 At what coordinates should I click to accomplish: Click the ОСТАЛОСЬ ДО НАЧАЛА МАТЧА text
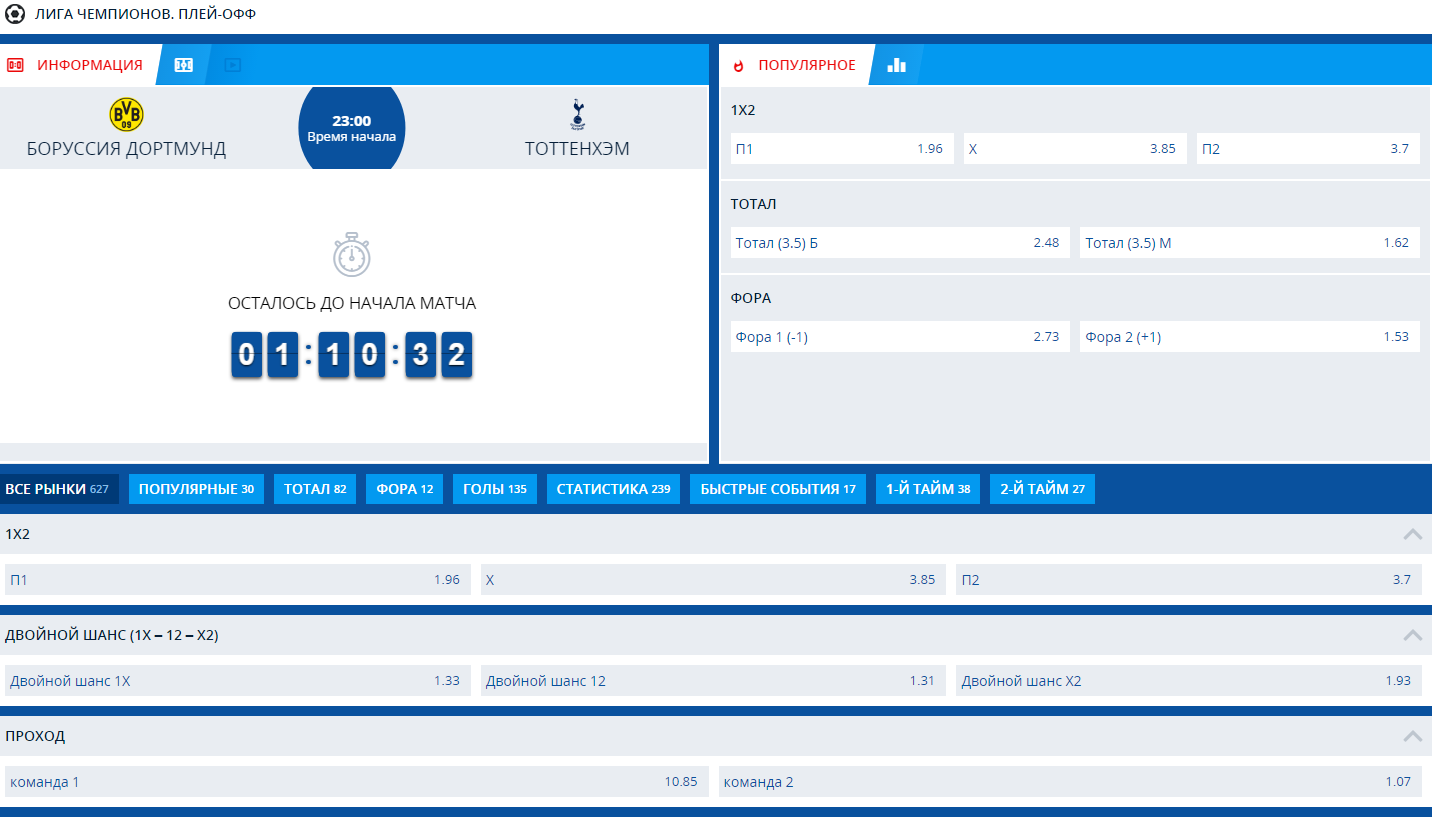click(x=352, y=303)
